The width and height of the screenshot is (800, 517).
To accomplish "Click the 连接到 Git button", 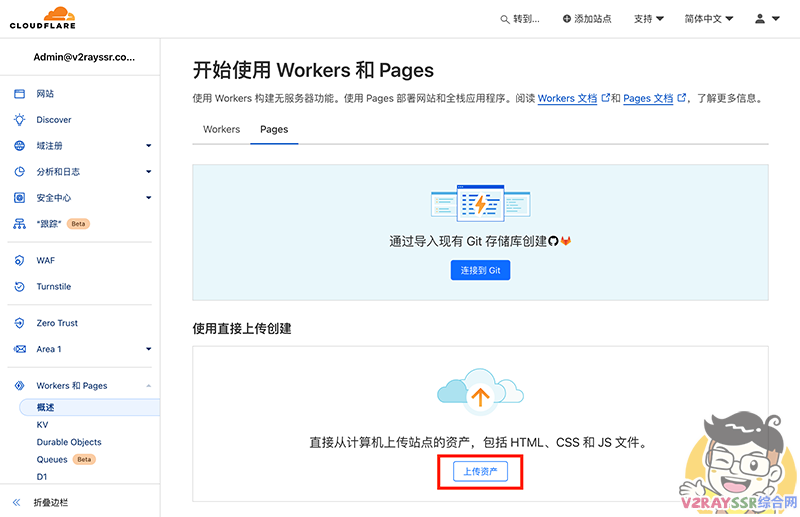I will click(x=480, y=271).
